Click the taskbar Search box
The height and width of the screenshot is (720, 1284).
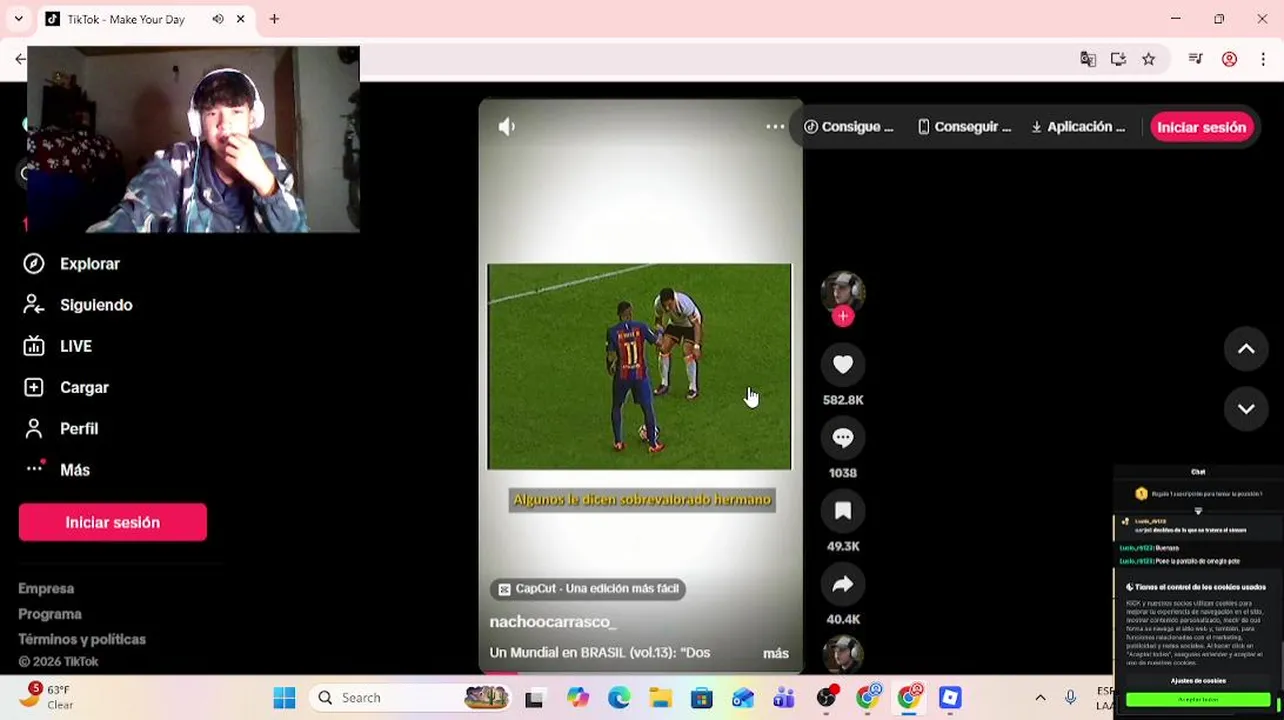pos(411,698)
